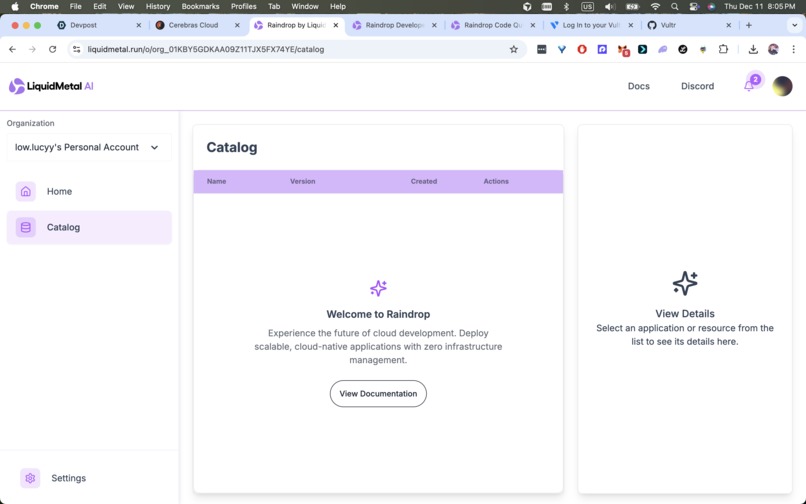Open macOS Control Center

point(694,7)
